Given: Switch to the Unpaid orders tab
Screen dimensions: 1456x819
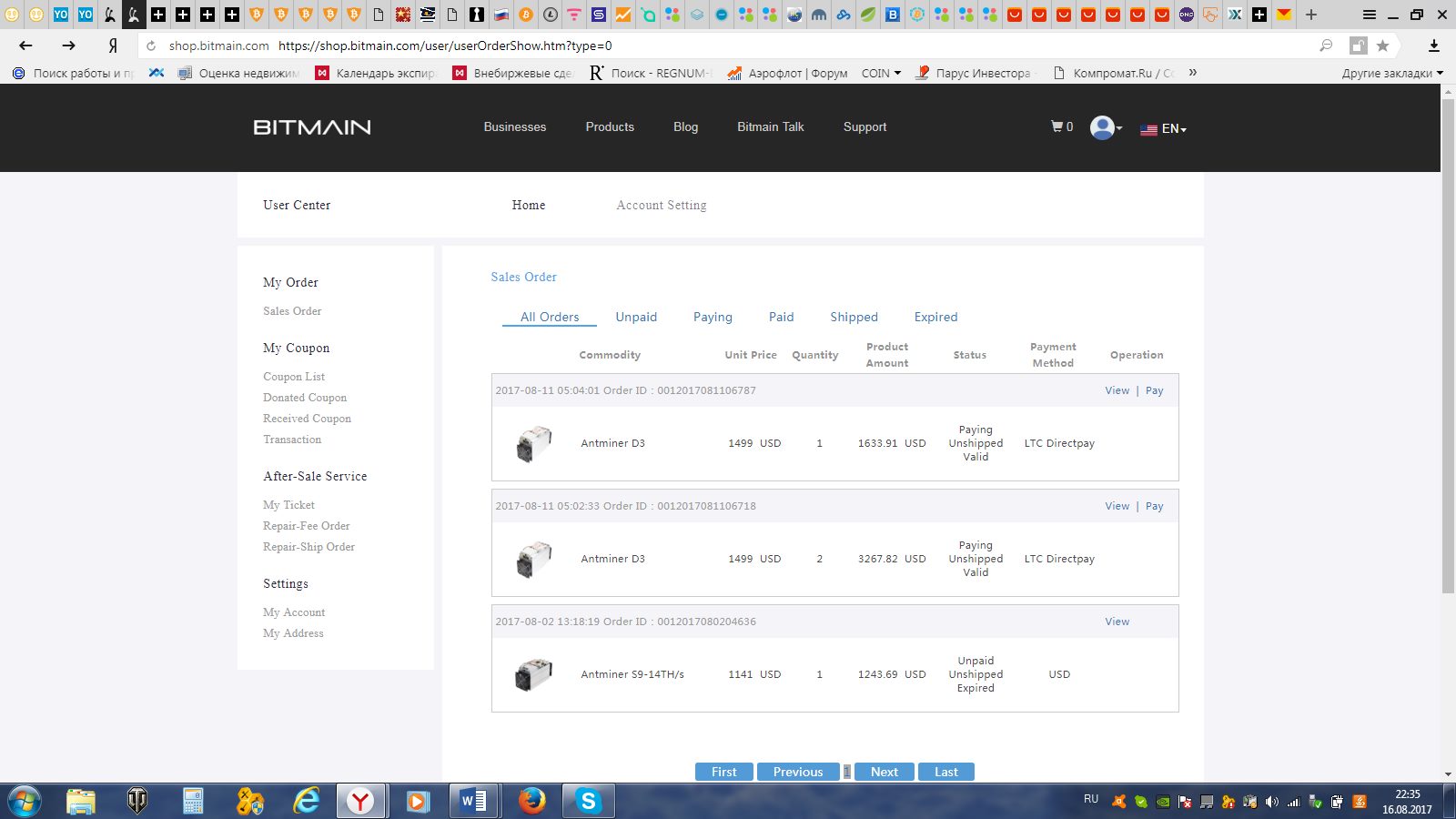Looking at the screenshot, I should pos(636,317).
